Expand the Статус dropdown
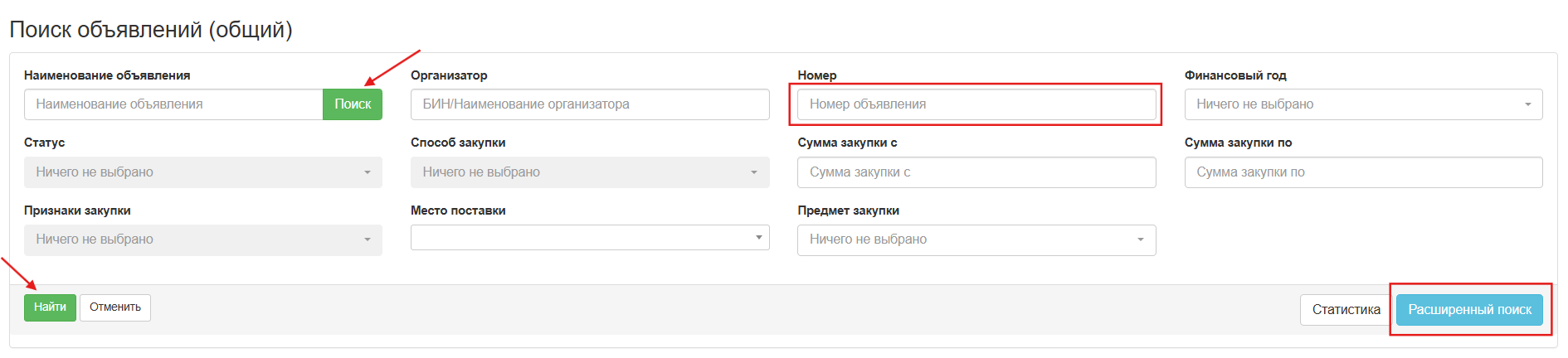The image size is (1568, 358). click(x=203, y=172)
